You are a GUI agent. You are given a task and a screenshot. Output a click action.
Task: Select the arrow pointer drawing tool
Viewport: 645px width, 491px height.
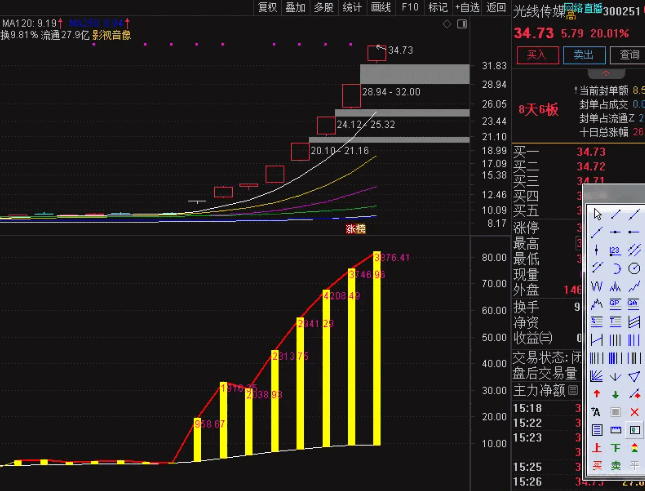coord(597,214)
